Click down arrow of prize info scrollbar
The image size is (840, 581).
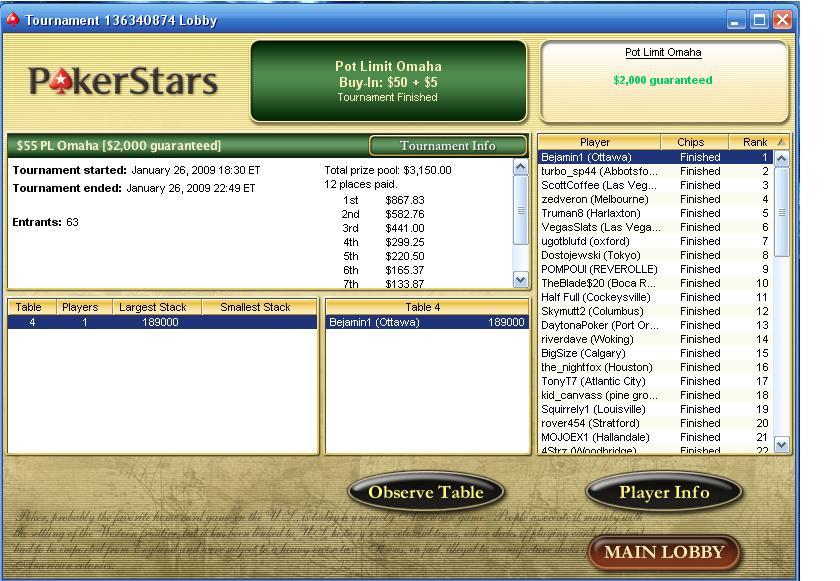[x=520, y=280]
